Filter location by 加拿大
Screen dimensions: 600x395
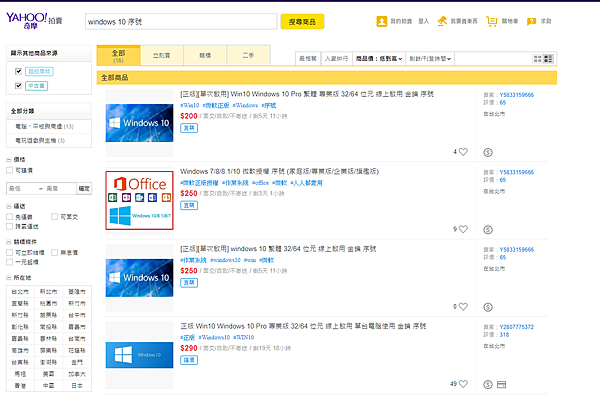77,374
